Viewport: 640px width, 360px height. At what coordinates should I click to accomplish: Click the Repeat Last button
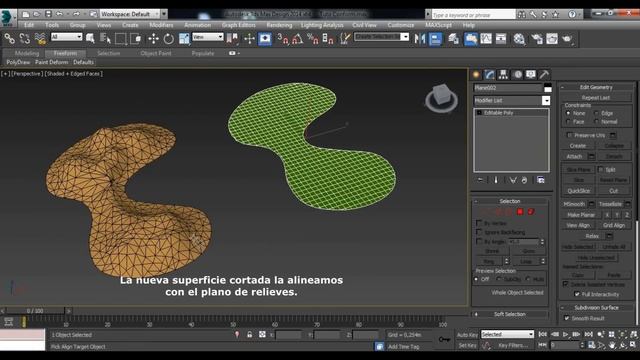596,98
